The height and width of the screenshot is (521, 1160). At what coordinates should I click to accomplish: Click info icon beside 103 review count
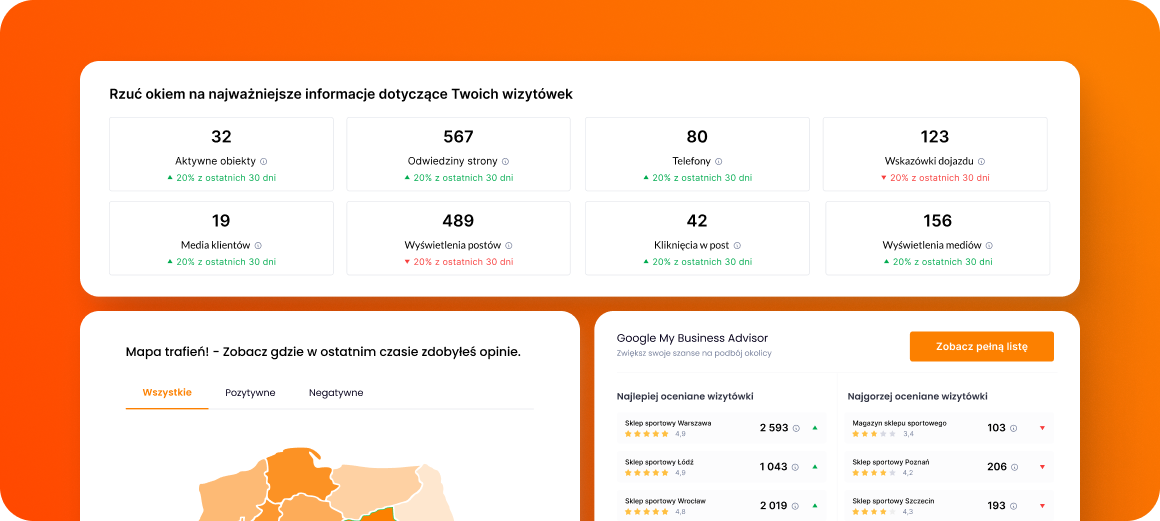(1013, 428)
